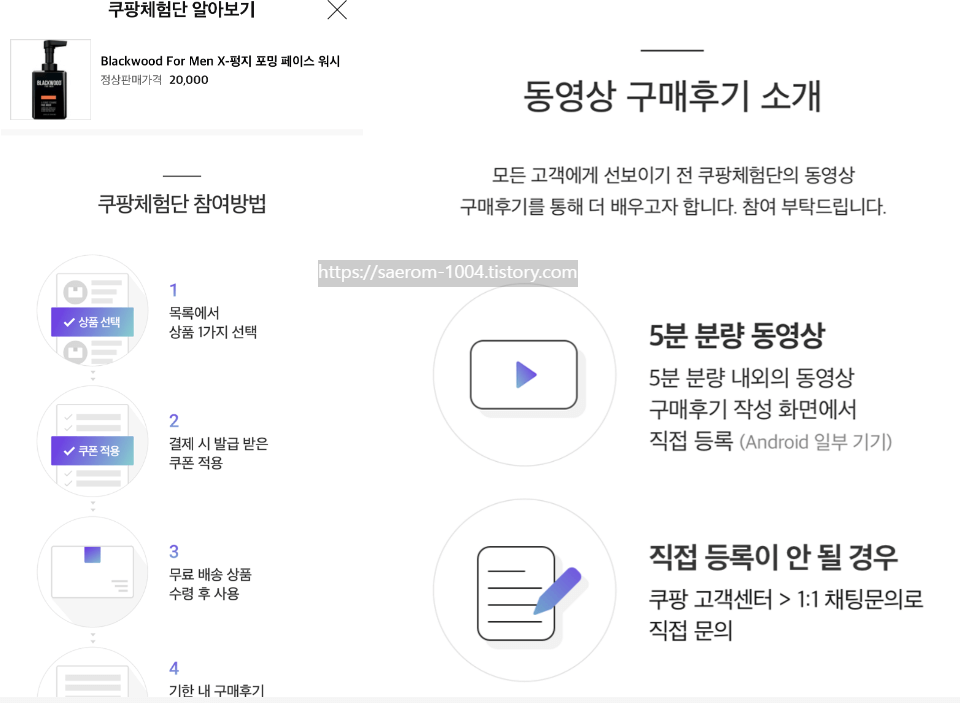Screen dimensions: 960x703
Task: Select text 목록에서 상품 1가지 선택
Action: click(x=212, y=322)
